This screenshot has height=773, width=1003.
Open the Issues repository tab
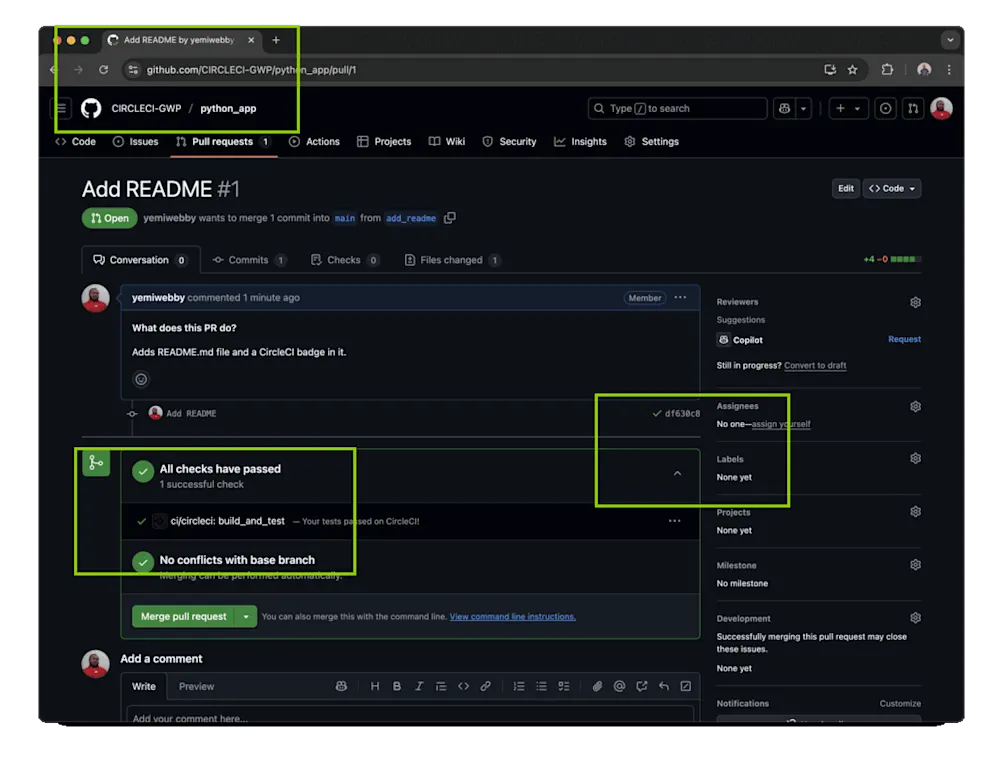click(136, 141)
